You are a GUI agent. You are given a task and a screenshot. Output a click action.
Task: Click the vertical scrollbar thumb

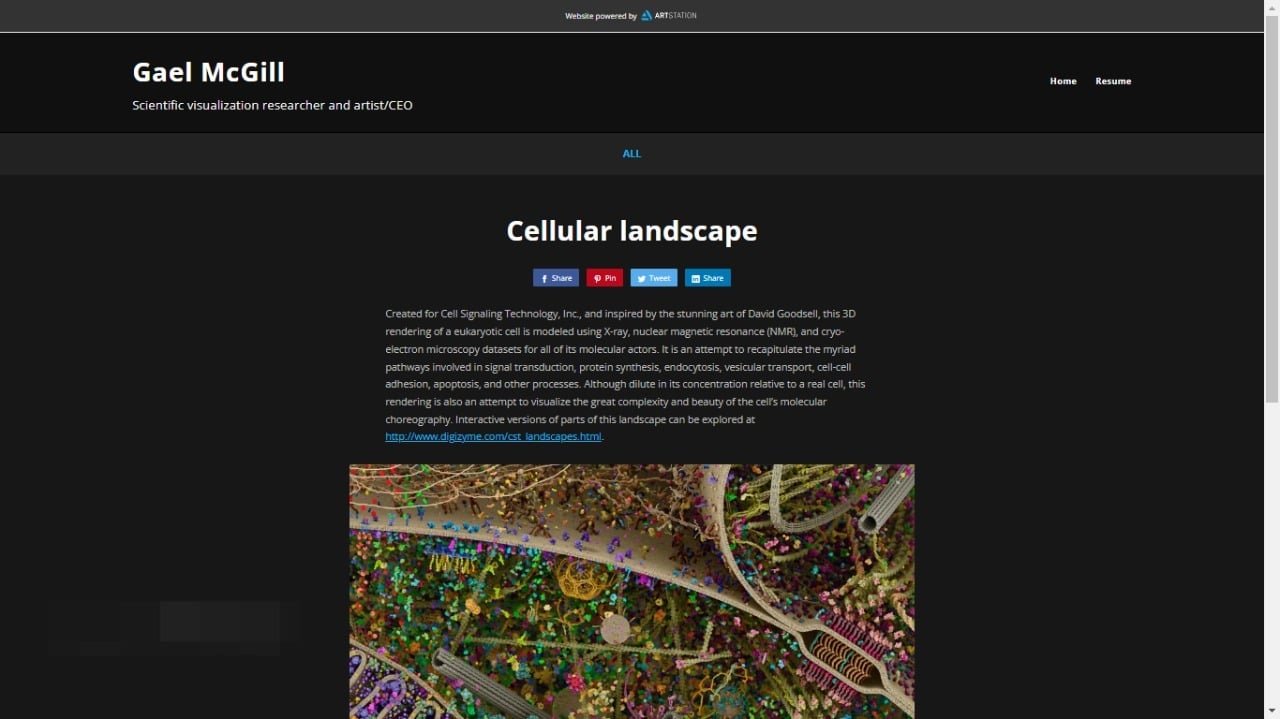click(1272, 200)
